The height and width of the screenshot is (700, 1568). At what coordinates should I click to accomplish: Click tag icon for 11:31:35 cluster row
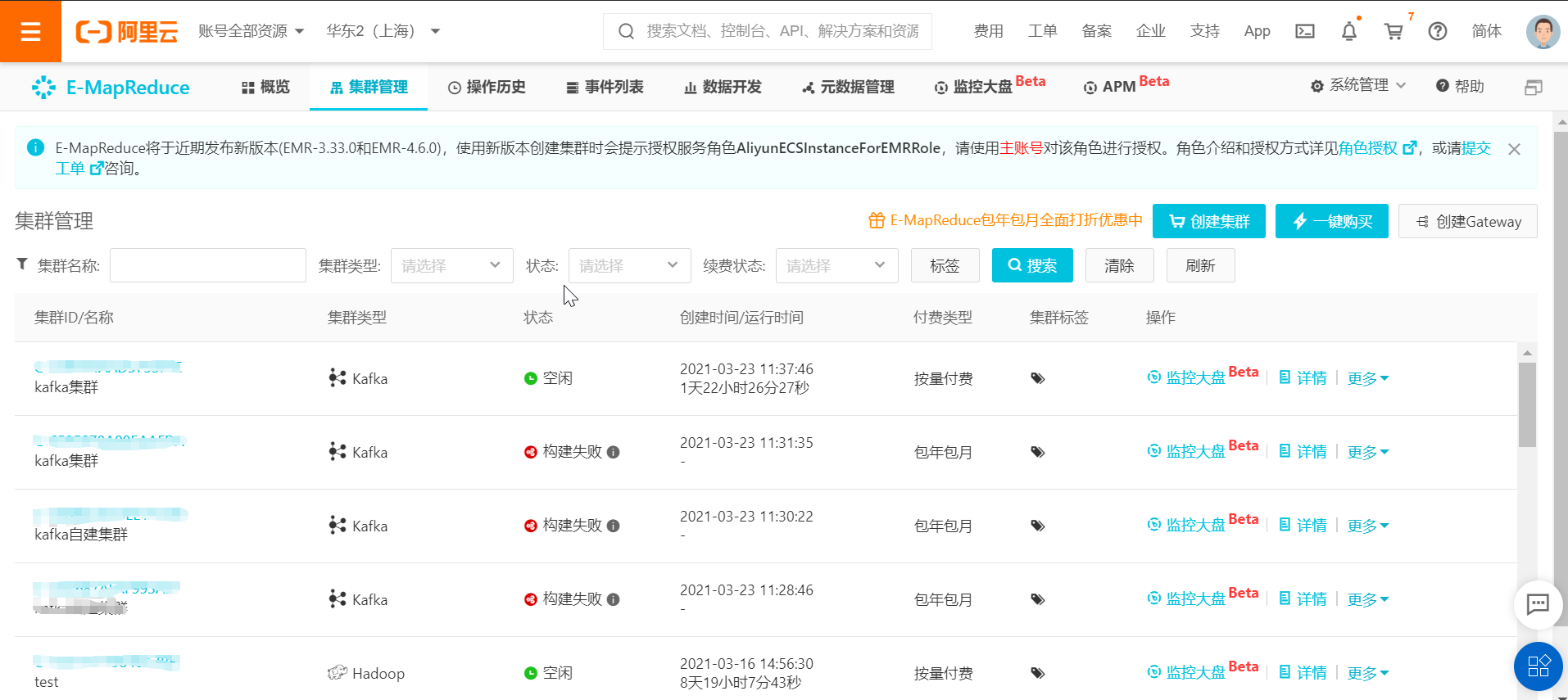(1038, 452)
